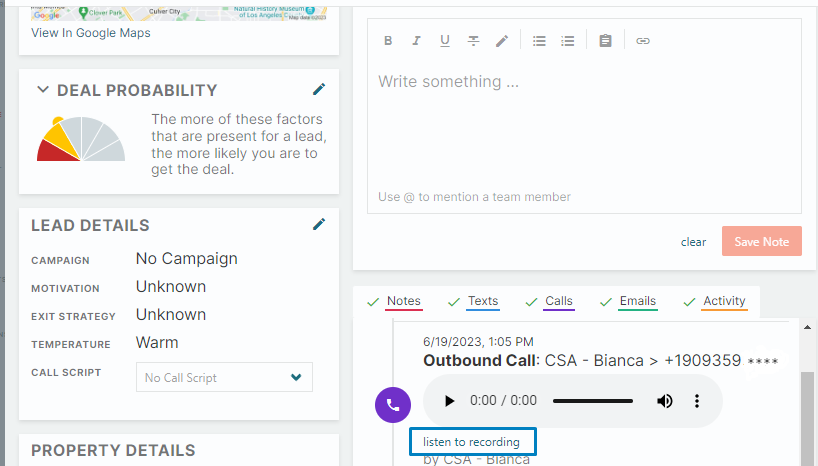Open View In Google Maps link
Viewport: 818px width, 466px height.
coord(91,33)
